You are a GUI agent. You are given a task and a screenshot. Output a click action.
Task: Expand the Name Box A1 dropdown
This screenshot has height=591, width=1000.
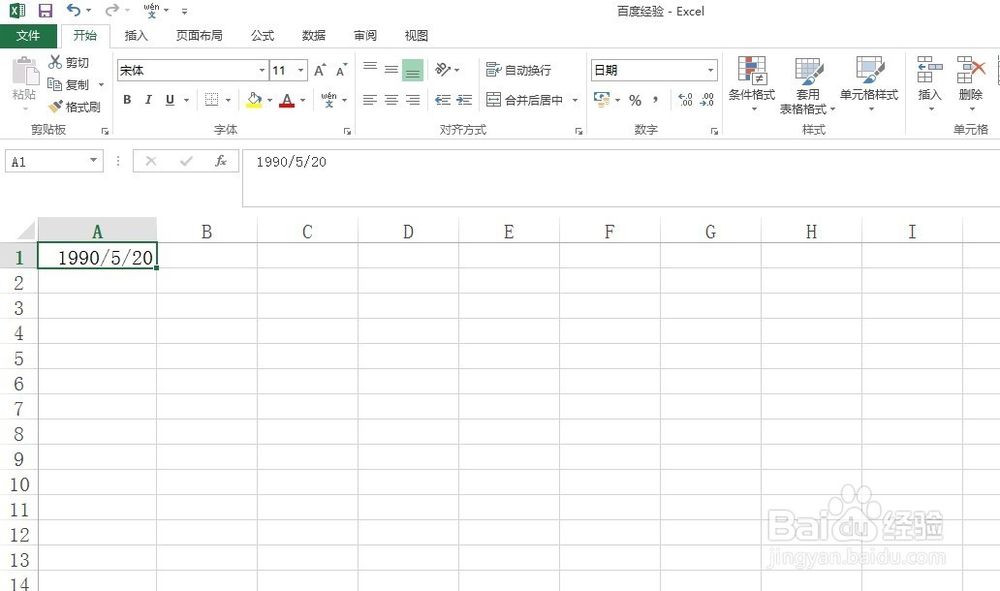pyautogui.click(x=94, y=161)
